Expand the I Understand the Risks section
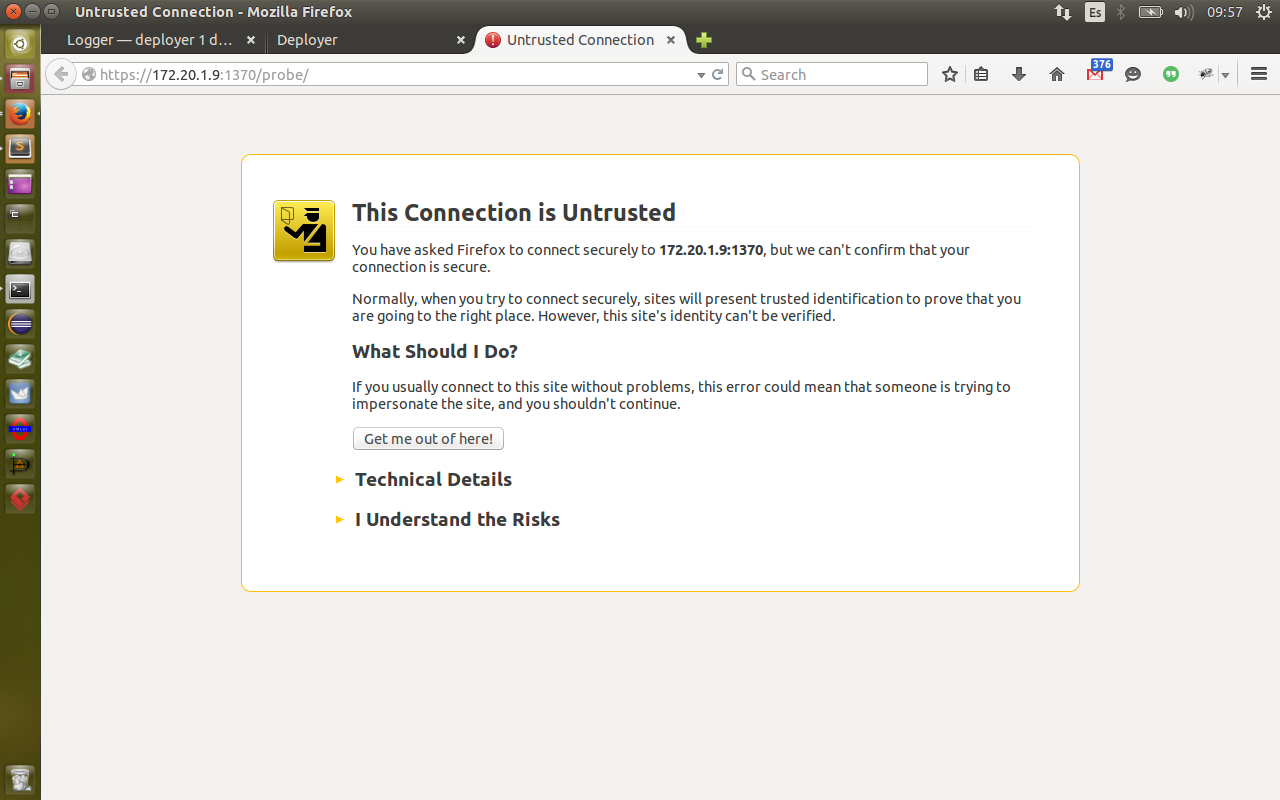This screenshot has width=1280, height=800. (x=457, y=519)
